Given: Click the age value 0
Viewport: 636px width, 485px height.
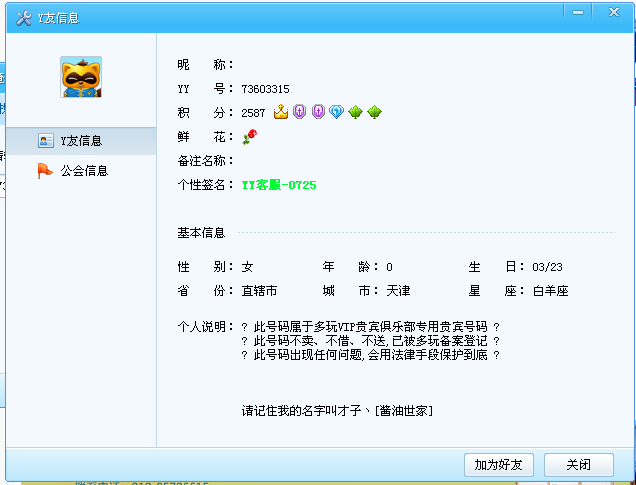Looking at the screenshot, I should [389, 267].
